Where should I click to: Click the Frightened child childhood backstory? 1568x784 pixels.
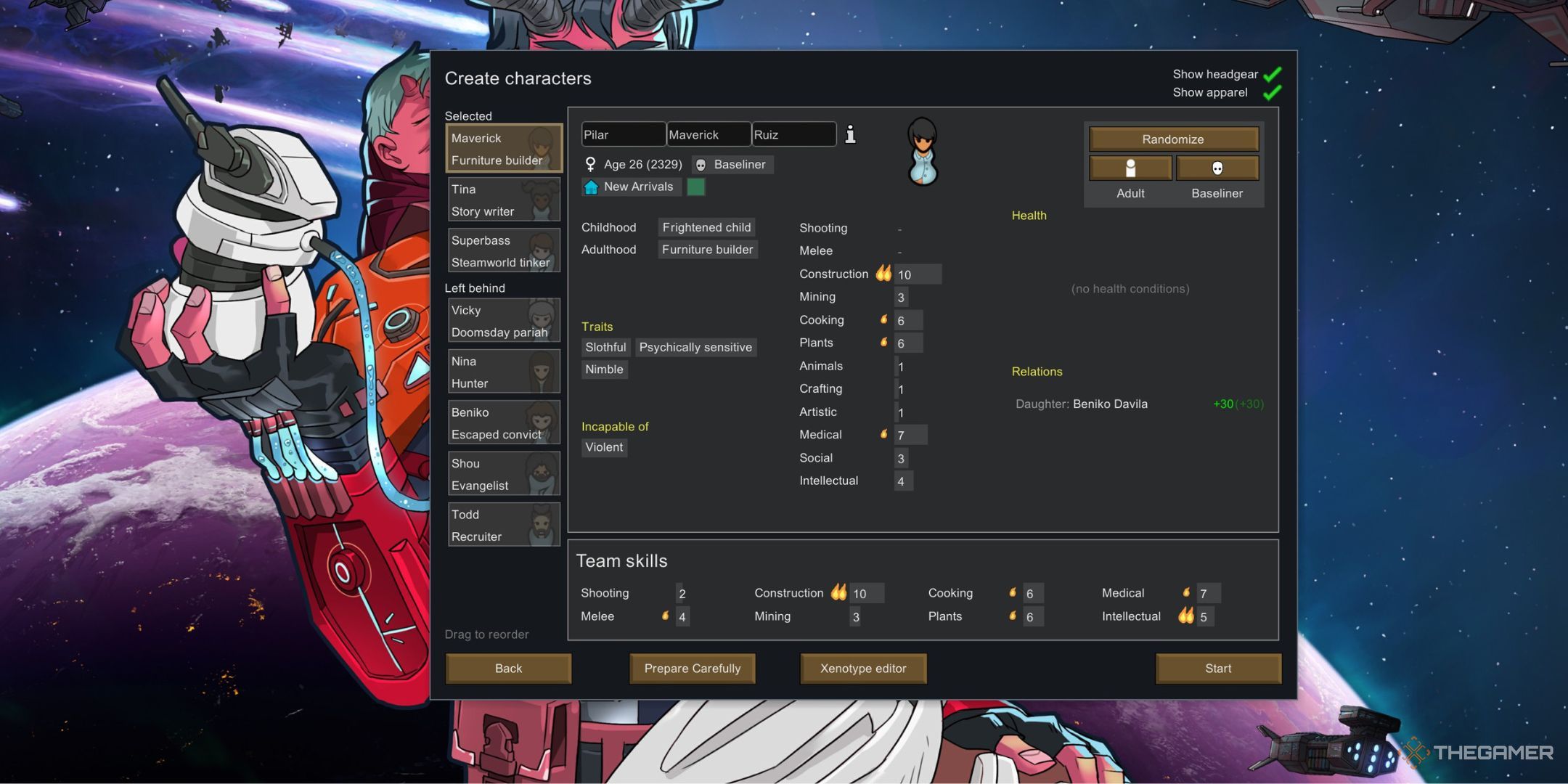click(x=706, y=227)
